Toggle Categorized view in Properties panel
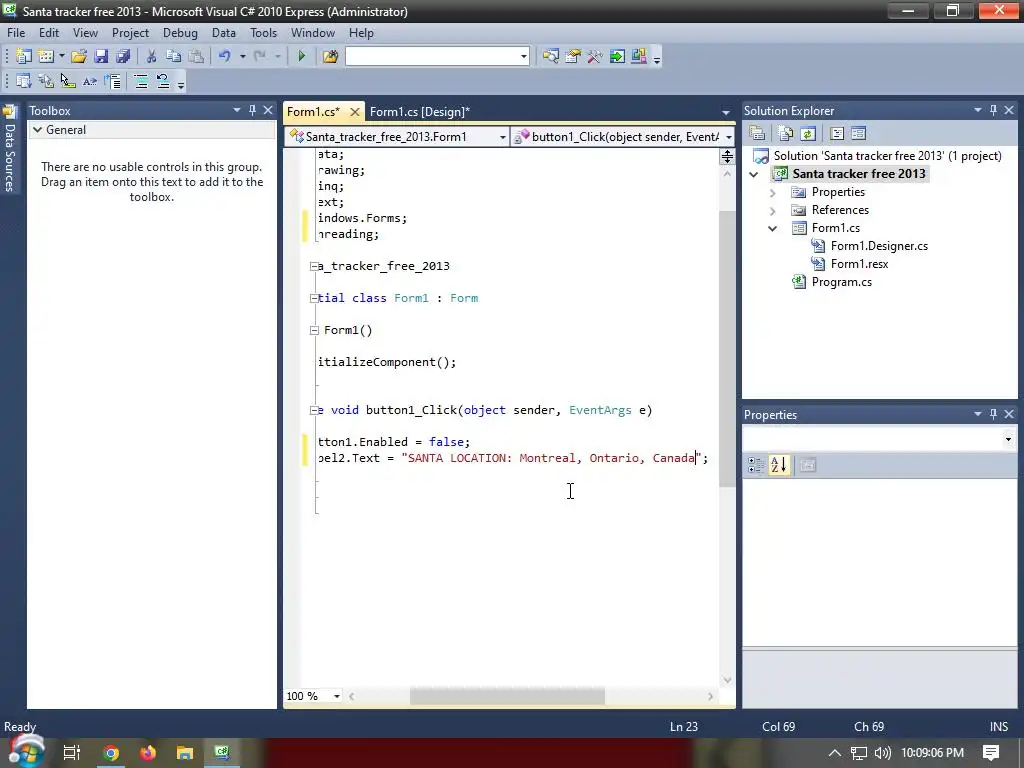Viewport: 1024px width, 768px height. point(756,464)
